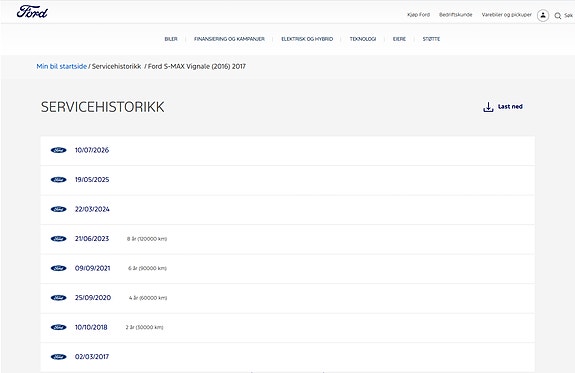Click the search magnifier icon
Image resolution: width=575 pixels, height=373 pixels.
click(x=558, y=16)
